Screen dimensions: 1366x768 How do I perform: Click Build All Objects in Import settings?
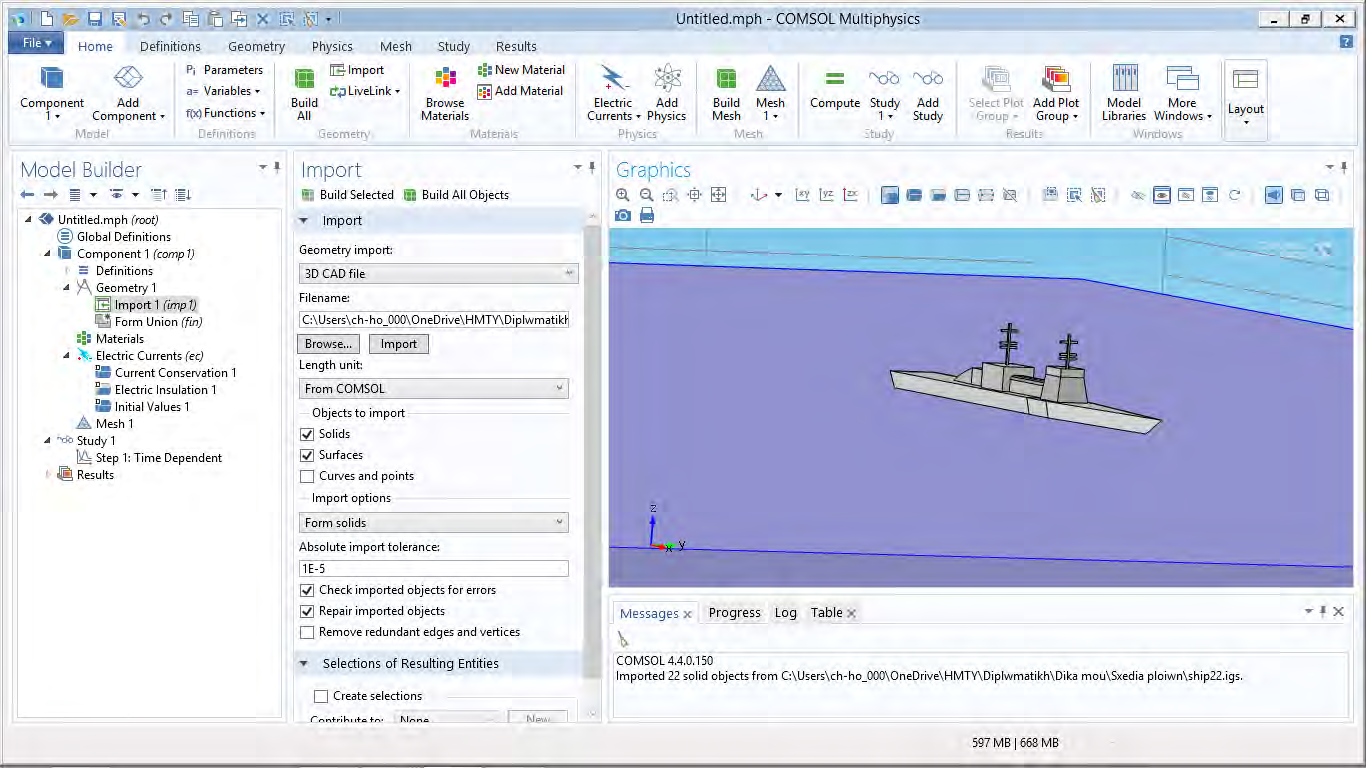[x=456, y=195]
